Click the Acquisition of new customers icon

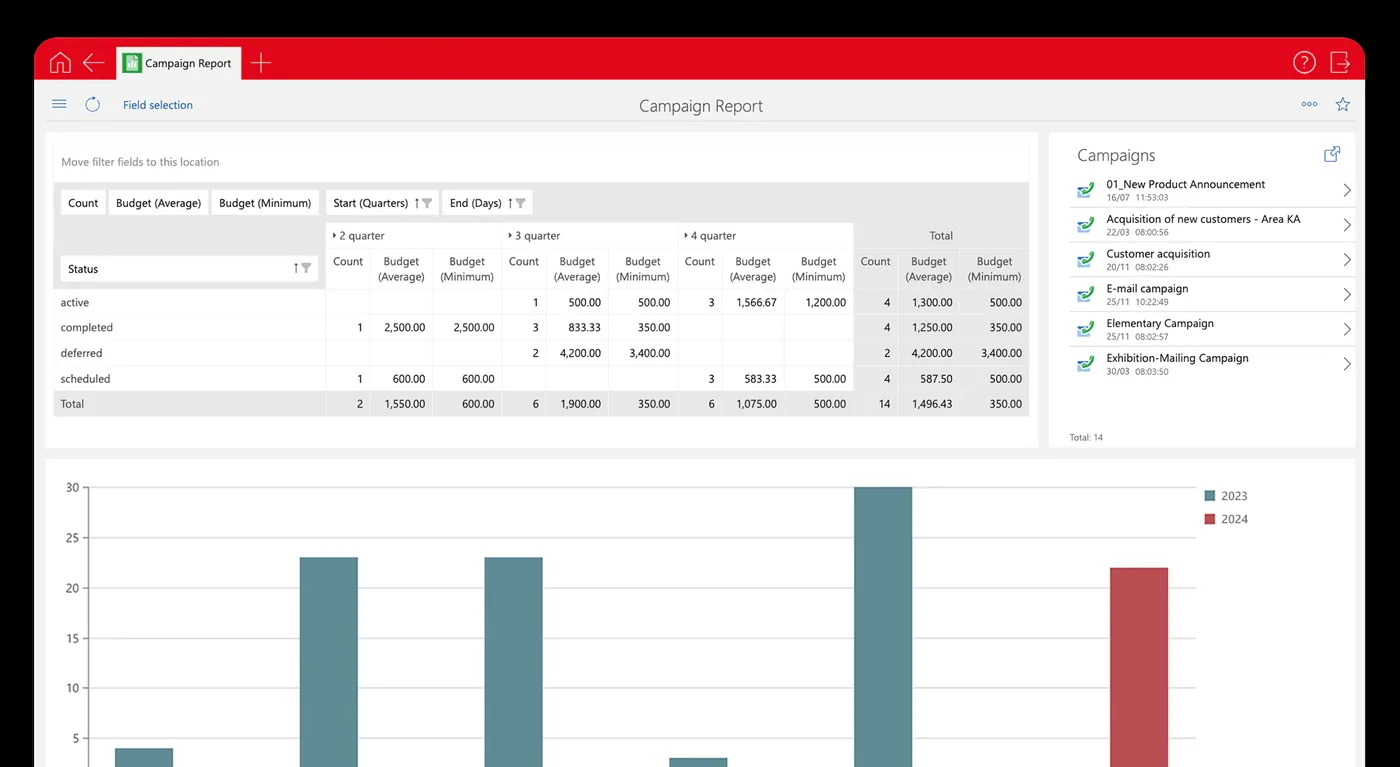pyautogui.click(x=1085, y=225)
